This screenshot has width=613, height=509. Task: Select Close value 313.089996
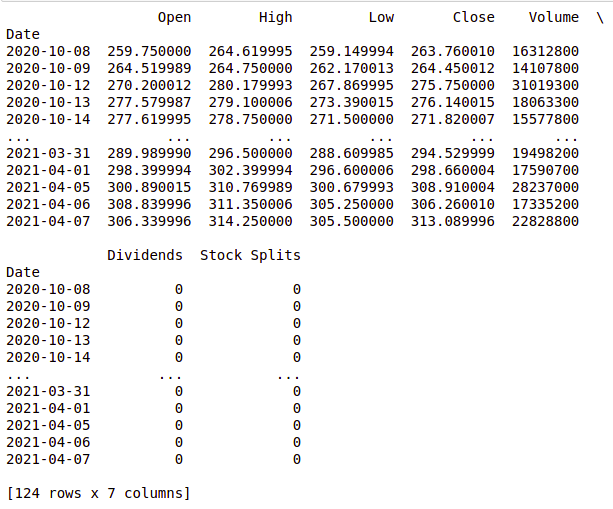pos(453,221)
